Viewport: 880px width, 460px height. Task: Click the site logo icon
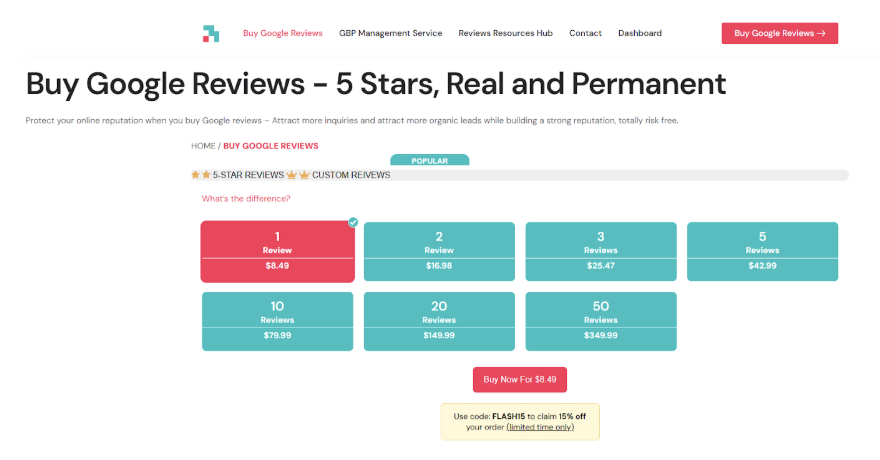click(211, 34)
